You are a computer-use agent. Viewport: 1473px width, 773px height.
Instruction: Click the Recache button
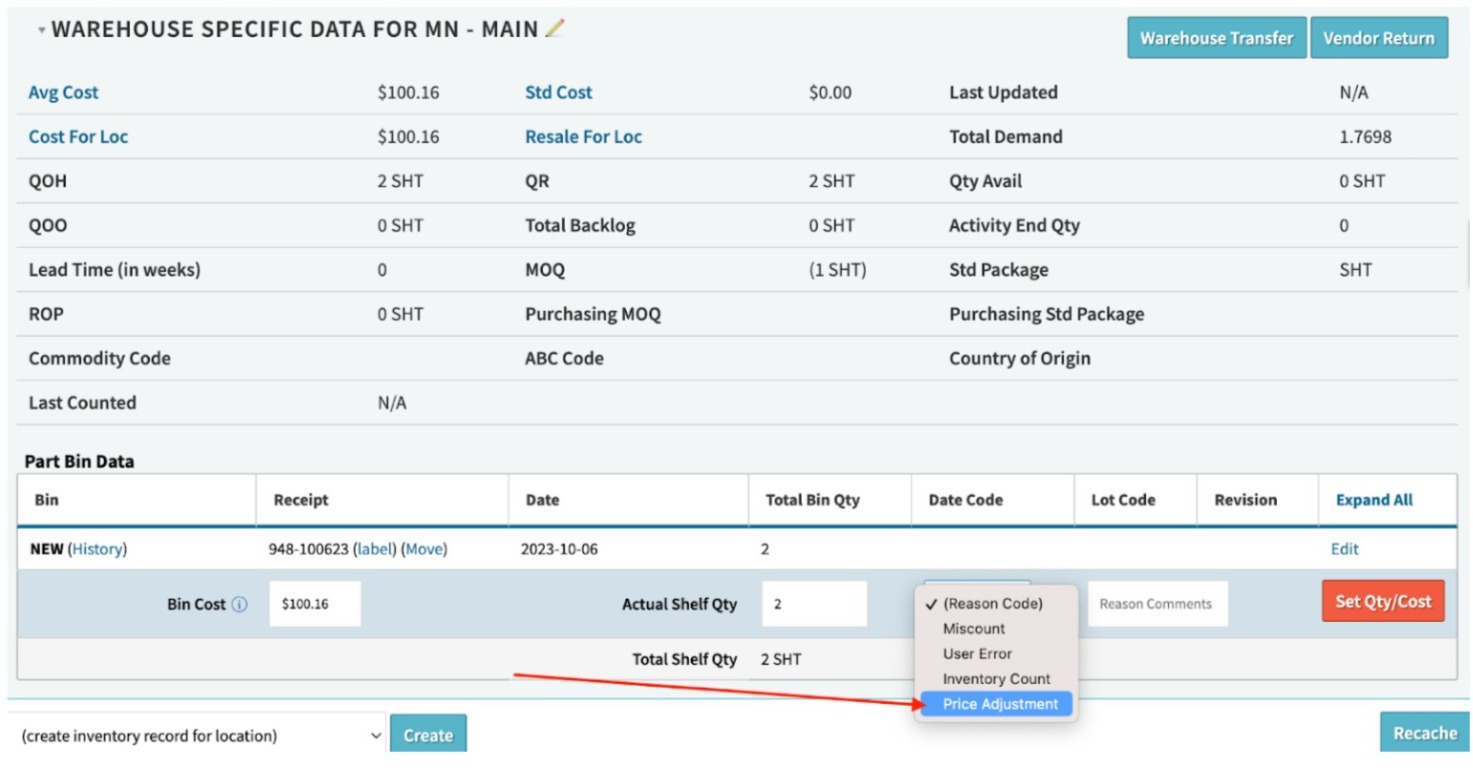1425,733
